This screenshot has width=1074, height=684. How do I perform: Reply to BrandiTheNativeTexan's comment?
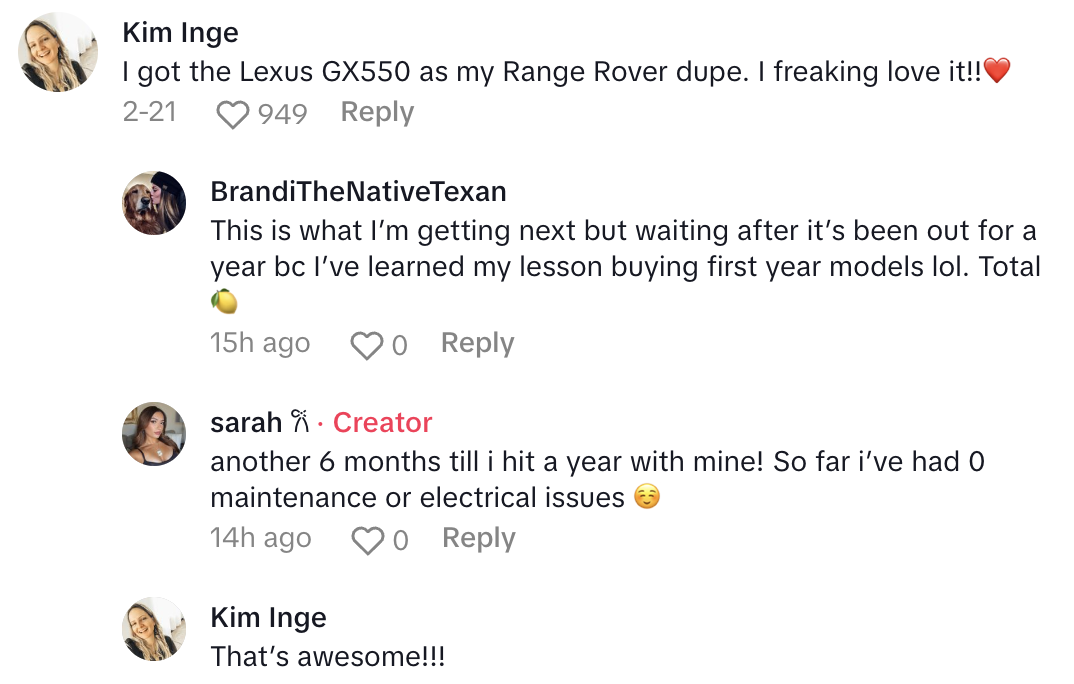[x=477, y=343]
